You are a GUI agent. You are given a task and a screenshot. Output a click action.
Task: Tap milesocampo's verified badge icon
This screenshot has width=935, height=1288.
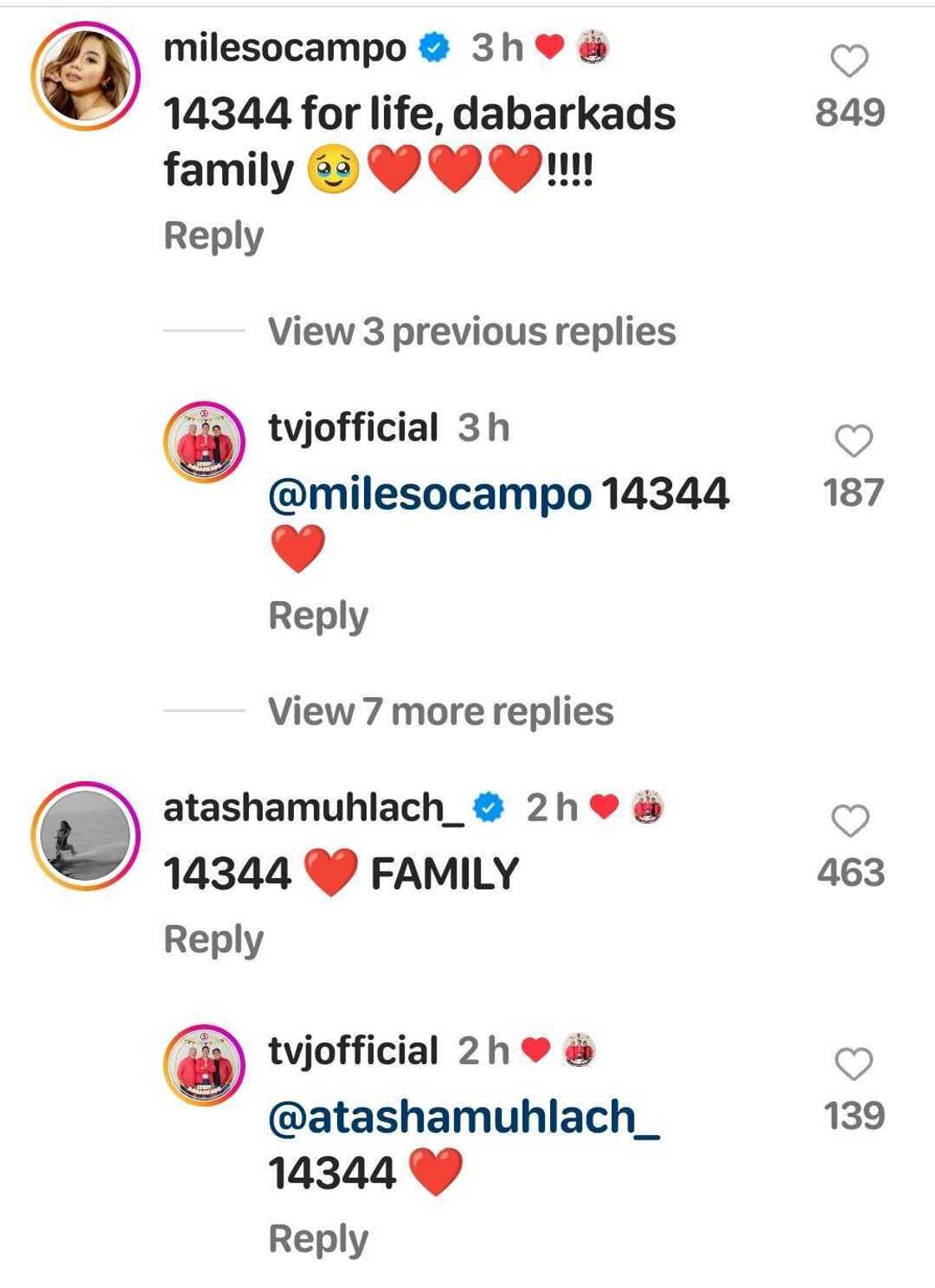point(434,48)
